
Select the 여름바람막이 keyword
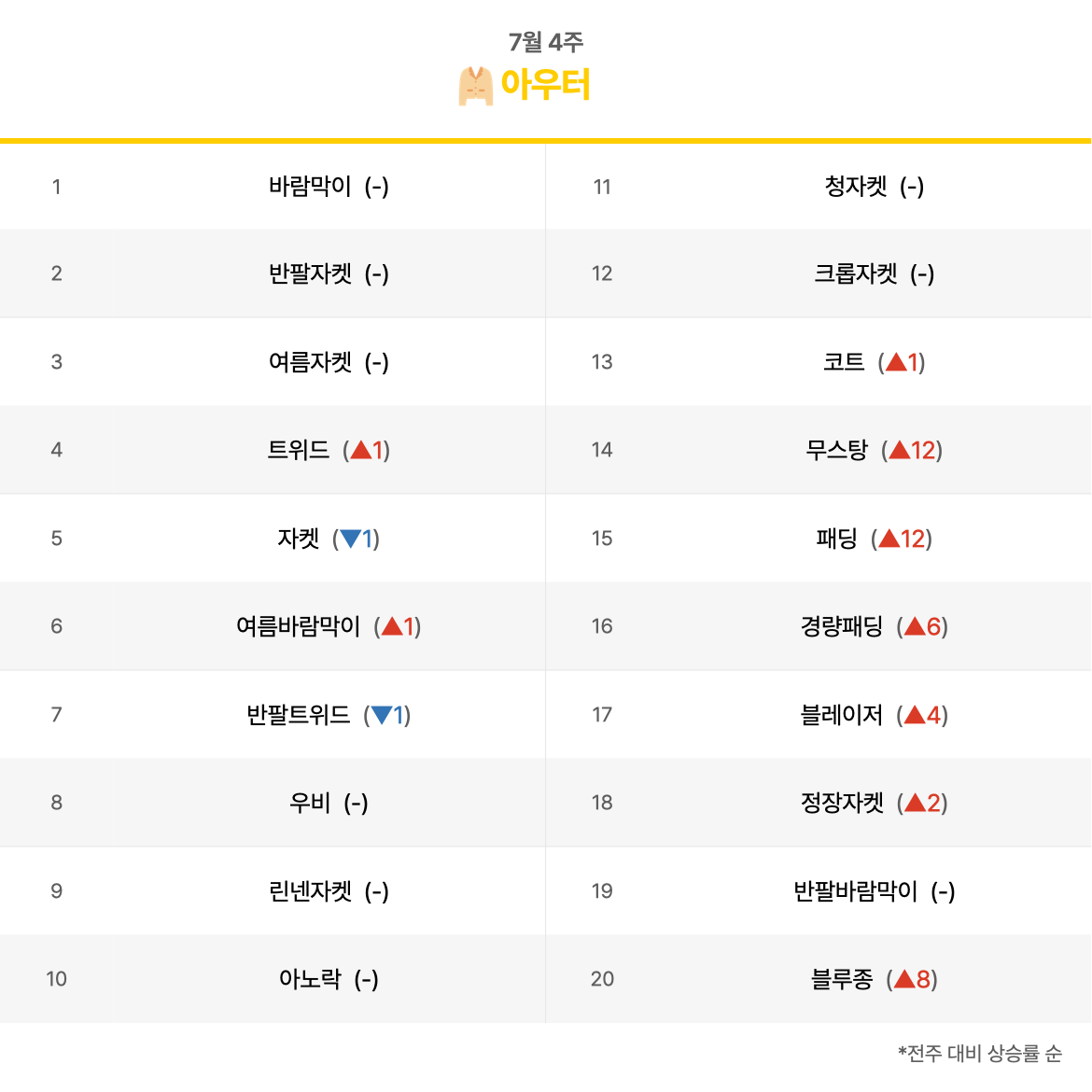[x=298, y=626]
